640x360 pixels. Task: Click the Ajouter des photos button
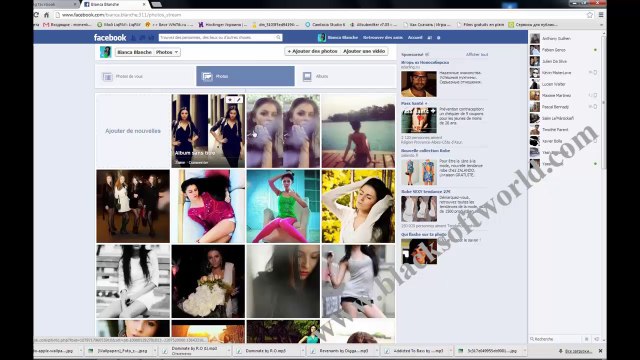coord(312,51)
